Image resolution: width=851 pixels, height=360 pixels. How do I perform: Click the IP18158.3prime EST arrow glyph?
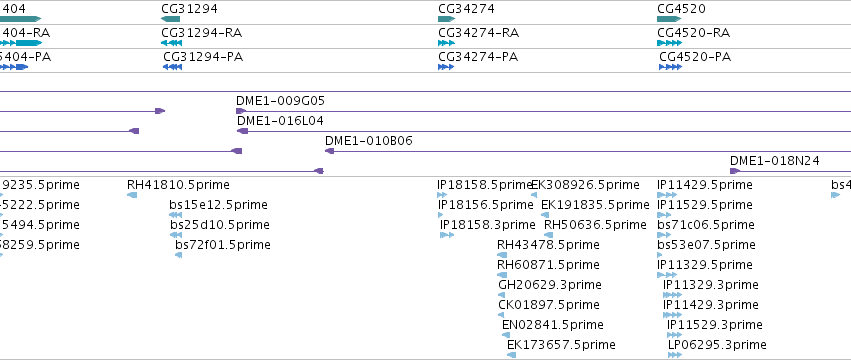coord(447,235)
